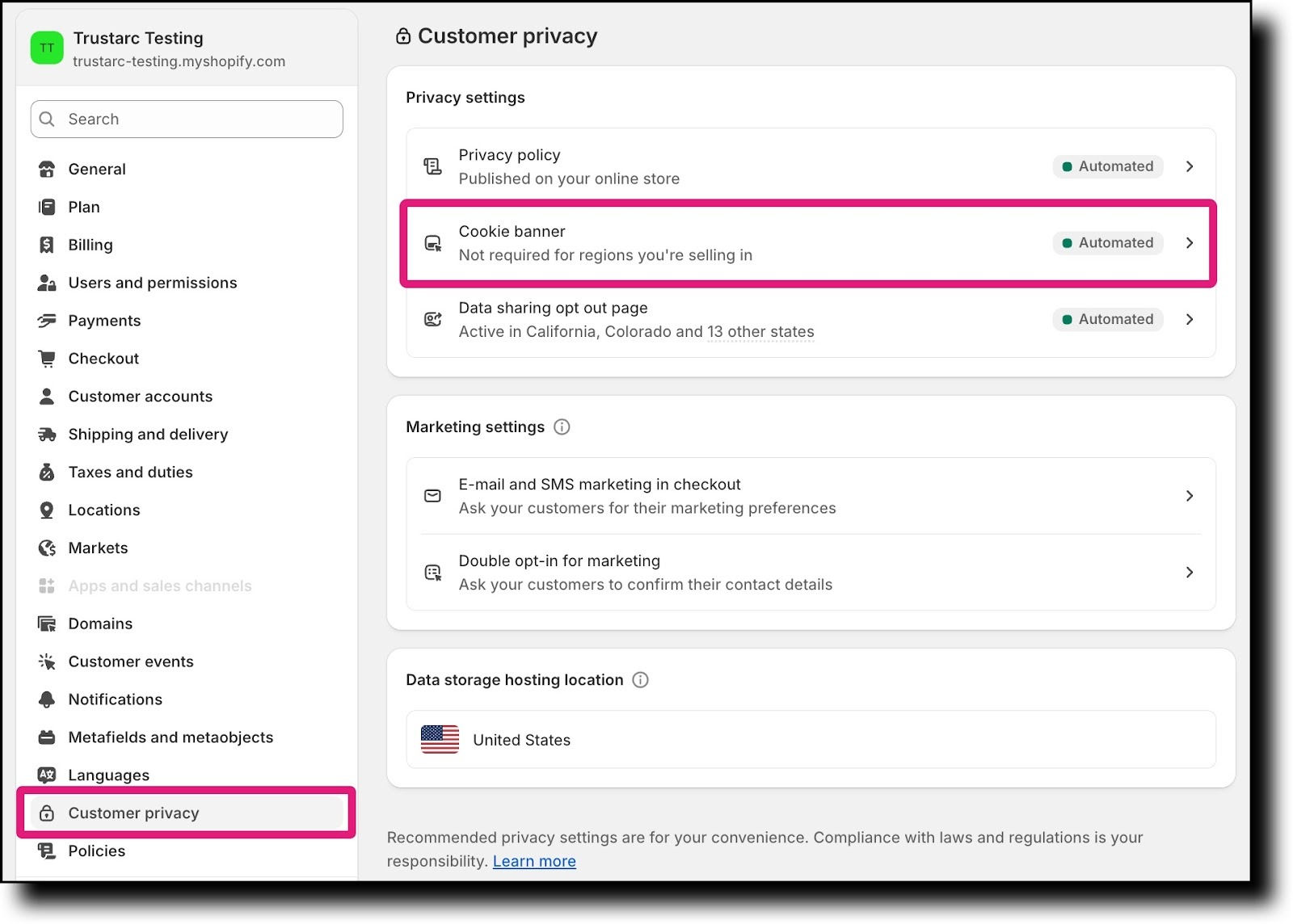Focus the Search input field
The image size is (1293, 924).
coord(187,120)
